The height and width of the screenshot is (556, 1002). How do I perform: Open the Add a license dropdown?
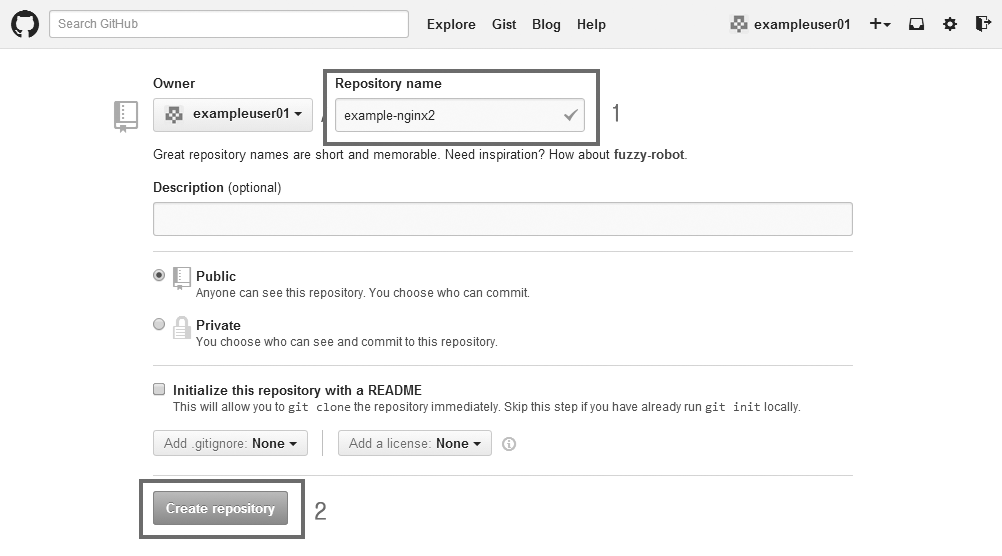click(x=414, y=443)
